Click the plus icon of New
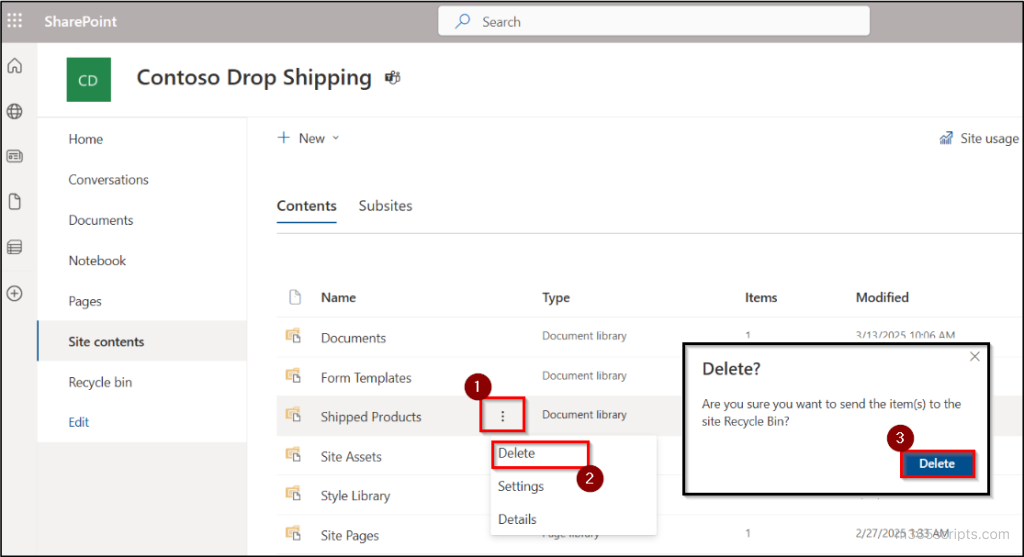Image resolution: width=1024 pixels, height=557 pixels. point(283,138)
